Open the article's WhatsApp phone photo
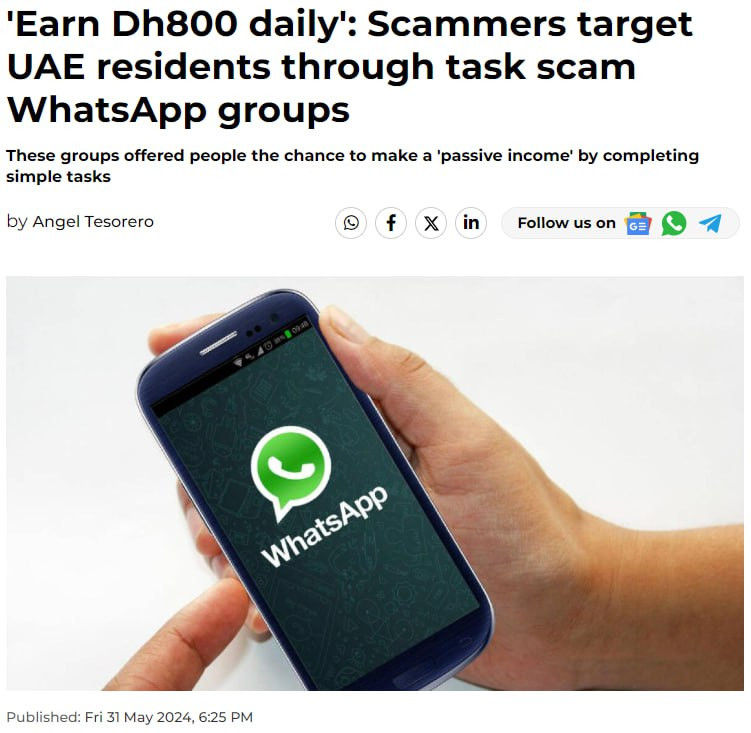Screen dimensions: 751x733 tap(375, 483)
